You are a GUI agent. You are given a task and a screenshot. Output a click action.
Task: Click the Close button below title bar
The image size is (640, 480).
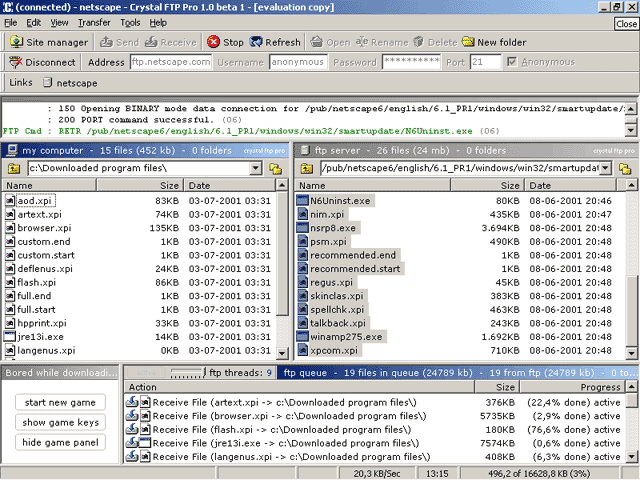pyautogui.click(x=626, y=24)
